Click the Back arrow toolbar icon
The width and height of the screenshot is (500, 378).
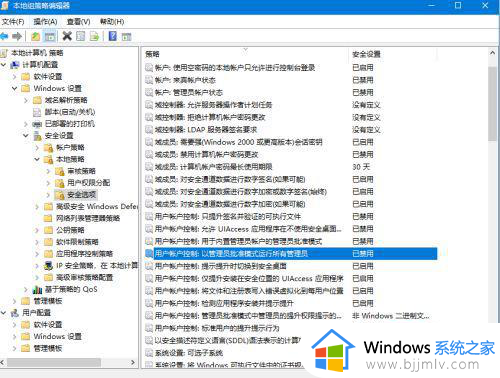(4, 36)
